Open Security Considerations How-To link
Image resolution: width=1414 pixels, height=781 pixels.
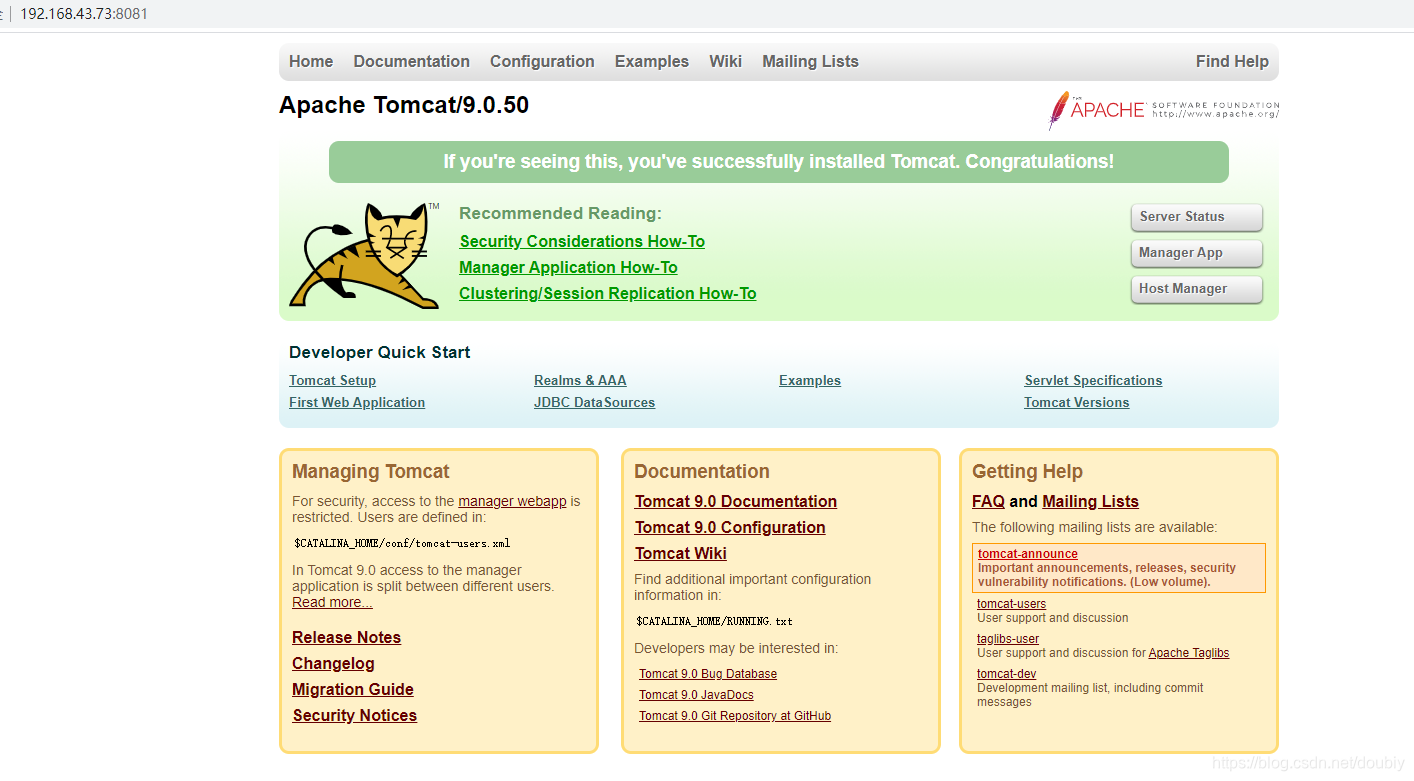point(582,241)
